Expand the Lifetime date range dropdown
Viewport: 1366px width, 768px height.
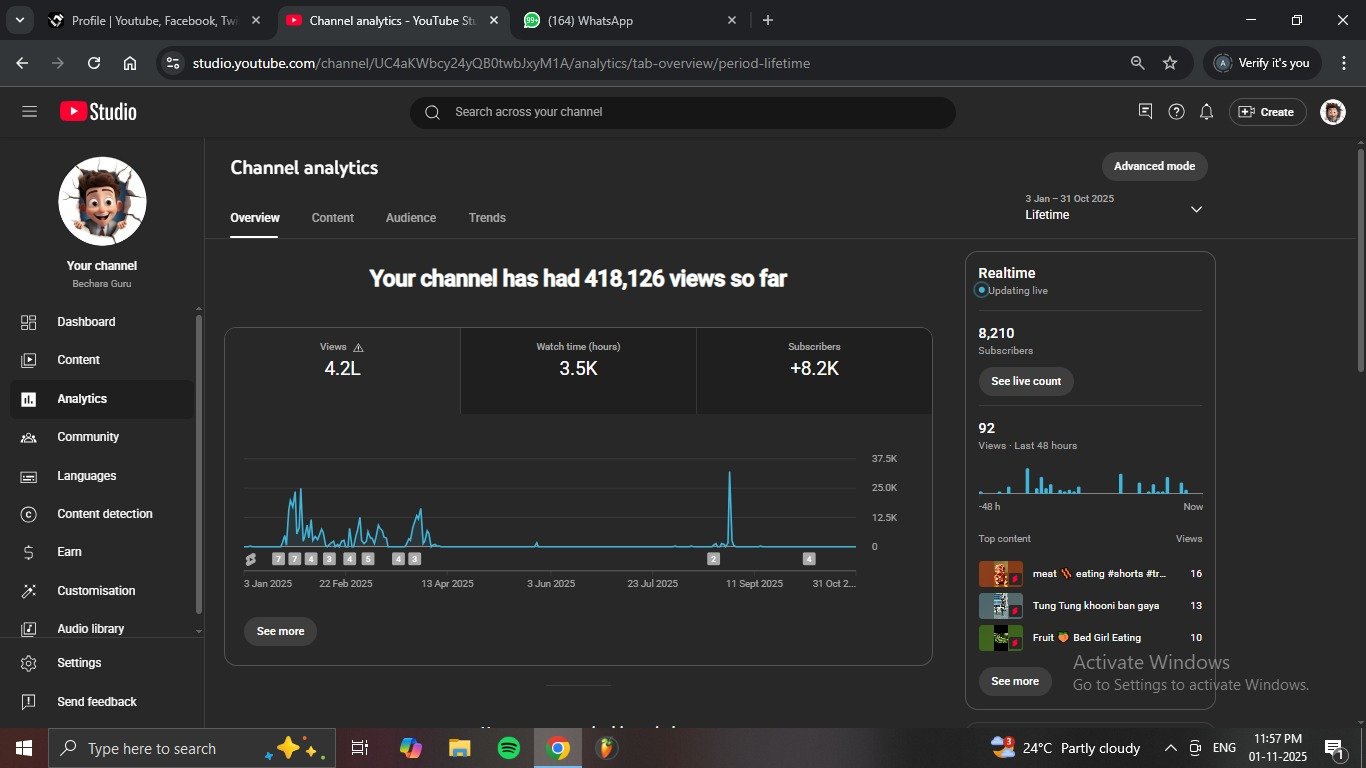point(1196,209)
